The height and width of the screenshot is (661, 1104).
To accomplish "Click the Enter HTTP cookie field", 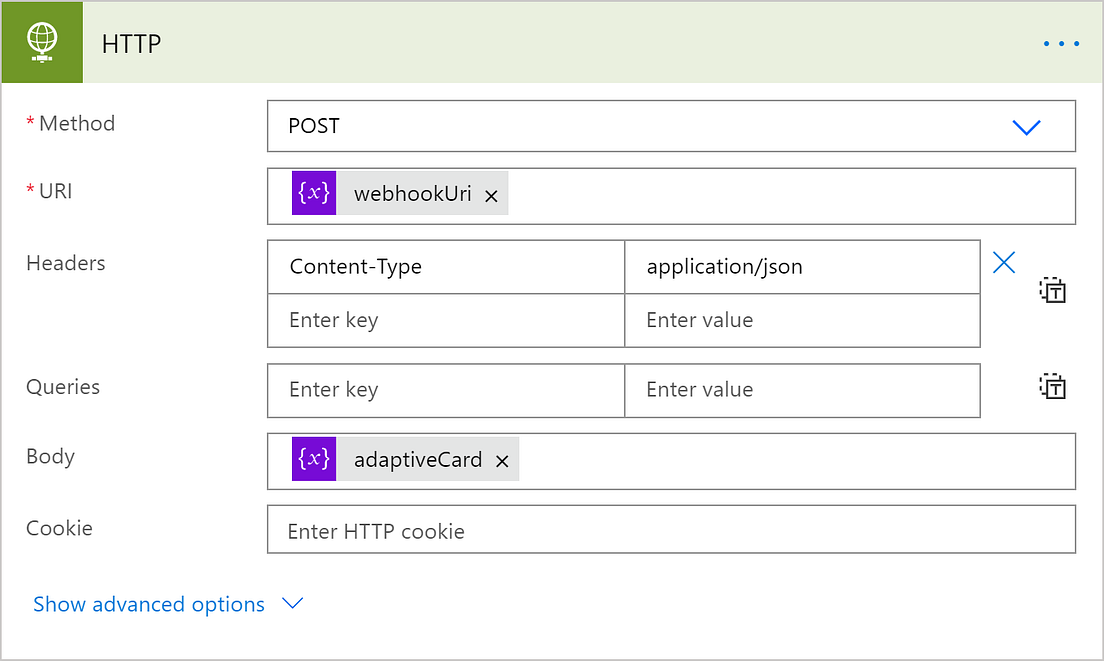I will click(x=671, y=530).
